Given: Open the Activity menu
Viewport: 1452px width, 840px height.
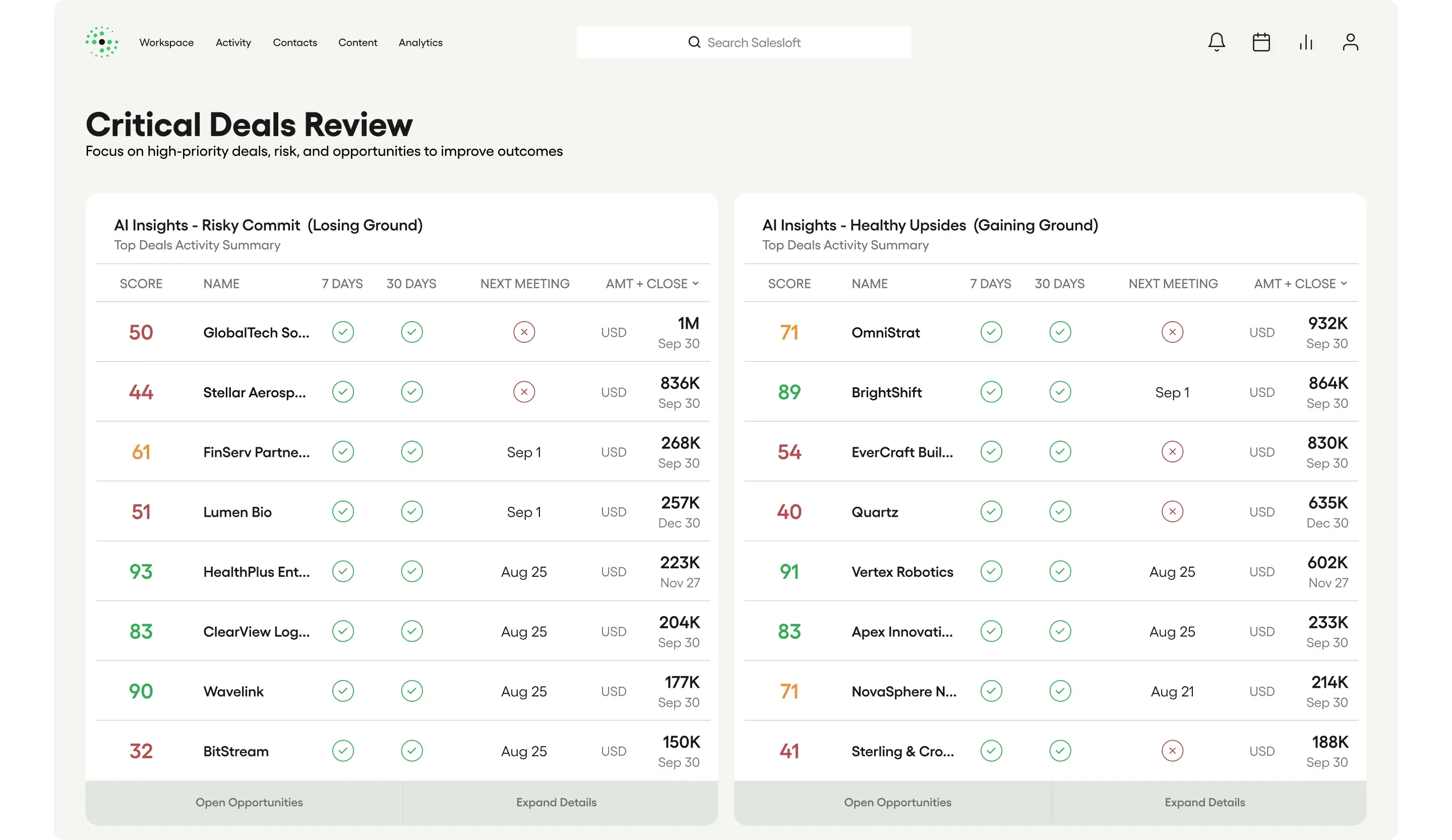Looking at the screenshot, I should pyautogui.click(x=233, y=43).
